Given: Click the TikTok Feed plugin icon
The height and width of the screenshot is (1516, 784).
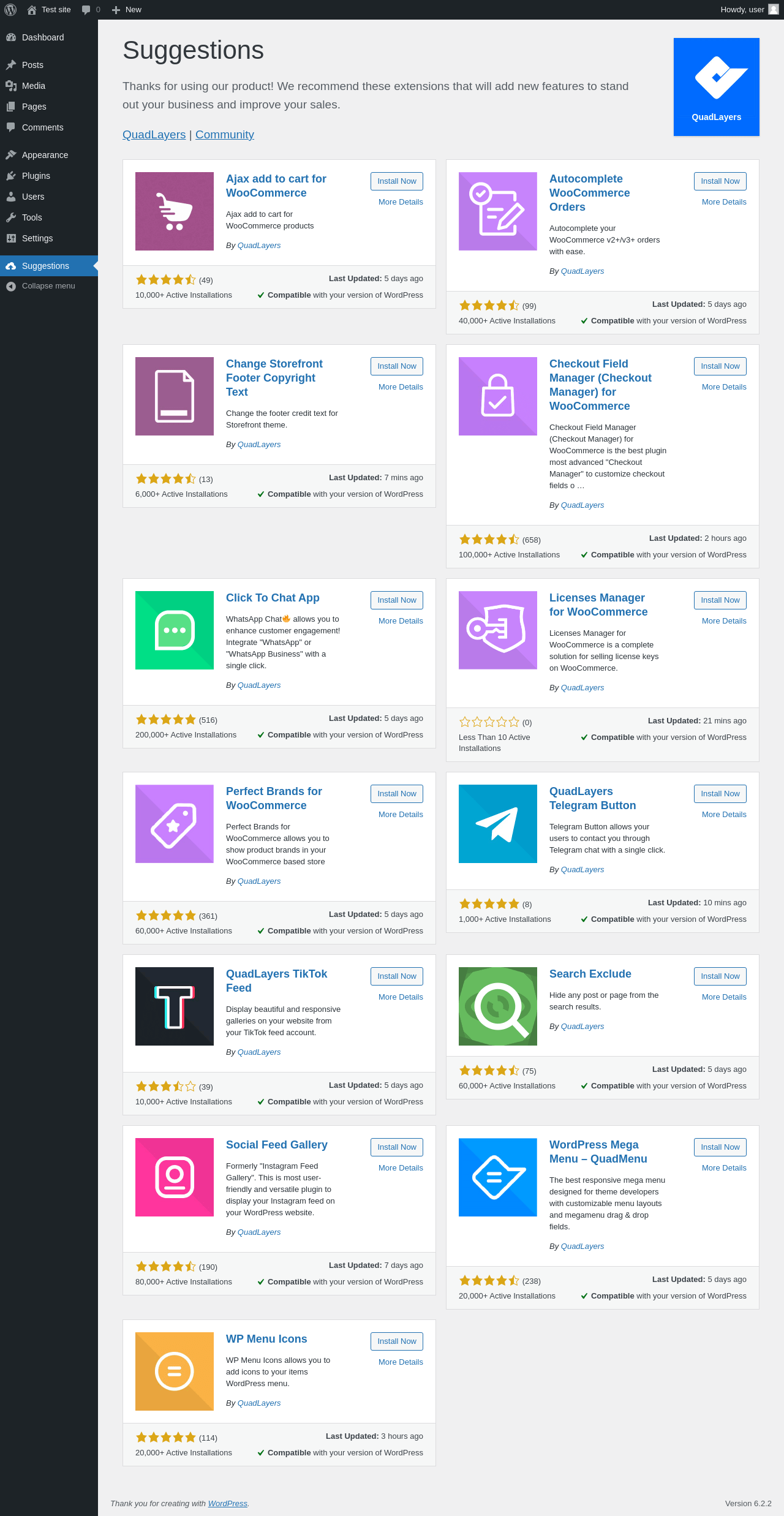Looking at the screenshot, I should pos(175,1006).
